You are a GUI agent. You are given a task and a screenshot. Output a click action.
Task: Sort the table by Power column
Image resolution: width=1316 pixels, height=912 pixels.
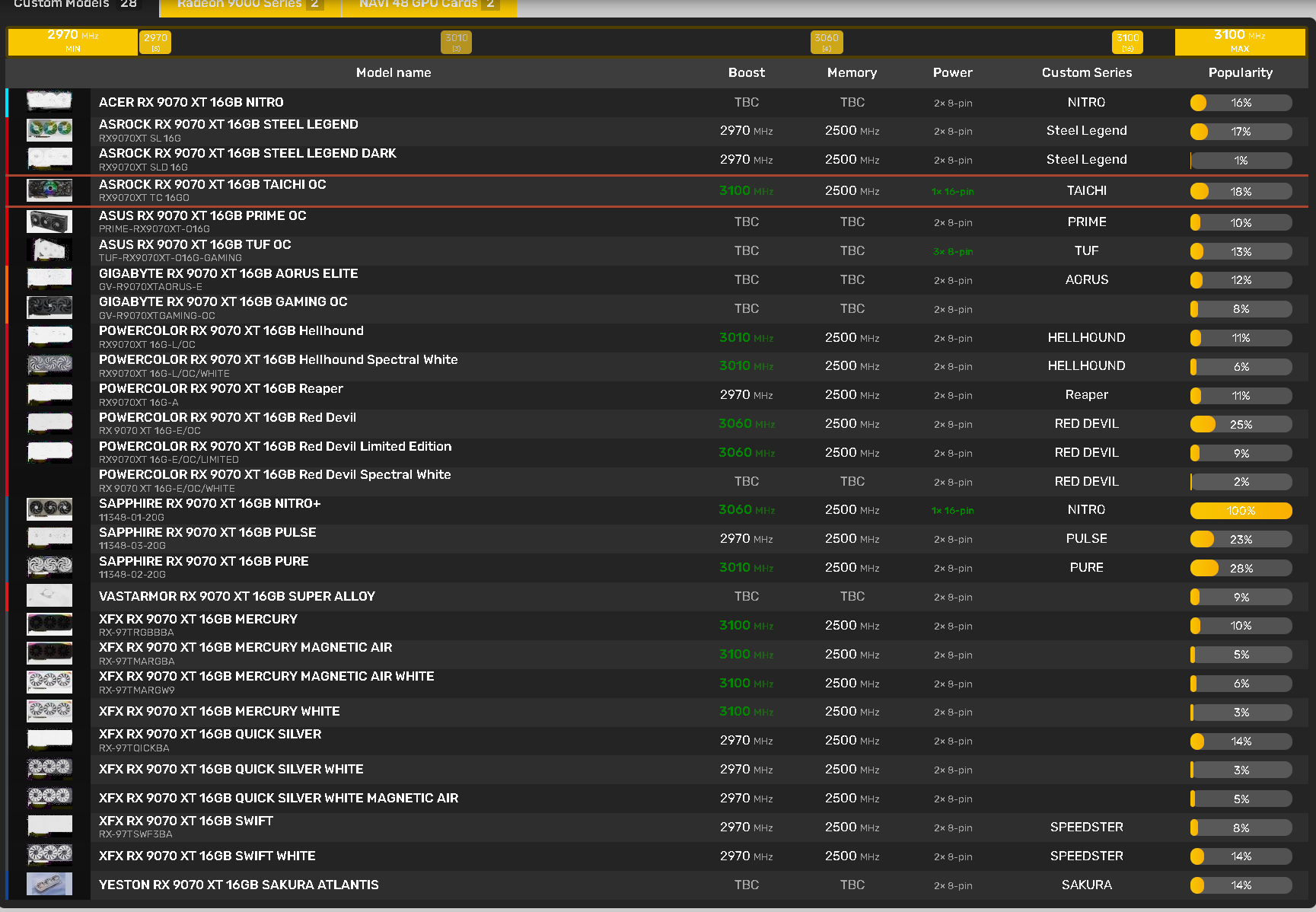[x=953, y=72]
